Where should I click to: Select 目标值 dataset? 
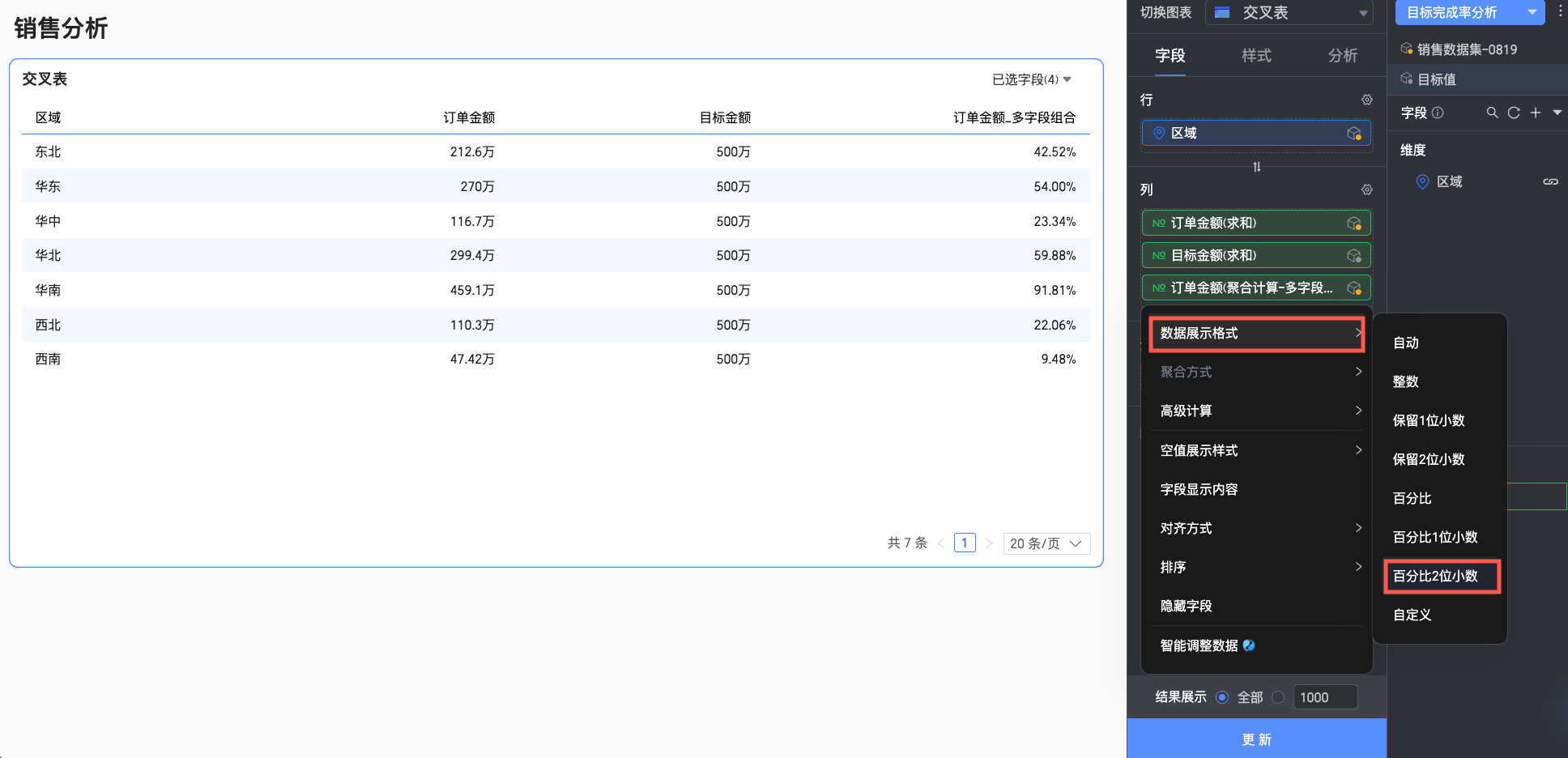(x=1477, y=79)
